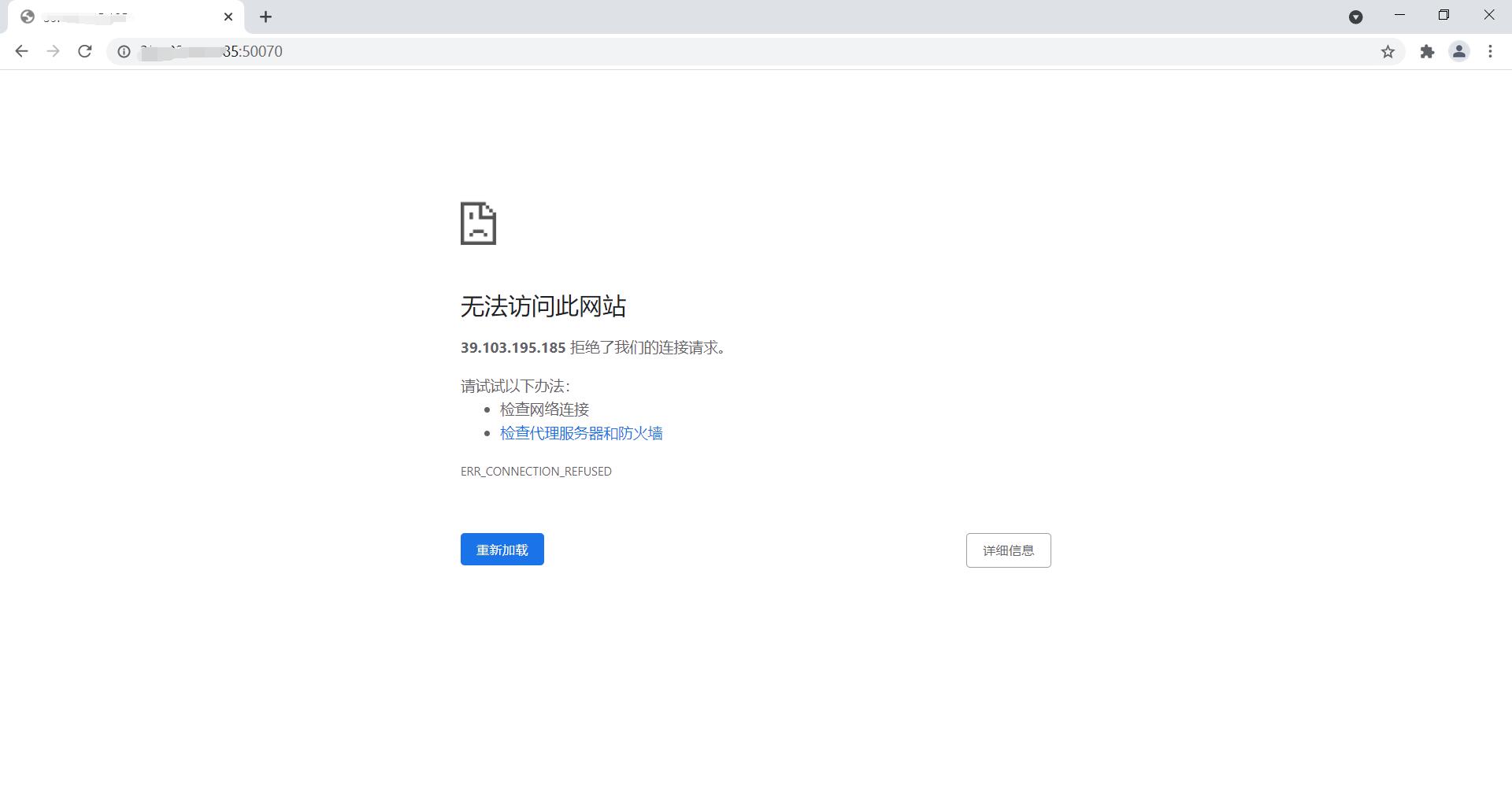The width and height of the screenshot is (1512, 811).
Task: Click the Forward navigation arrow
Action: [53, 51]
